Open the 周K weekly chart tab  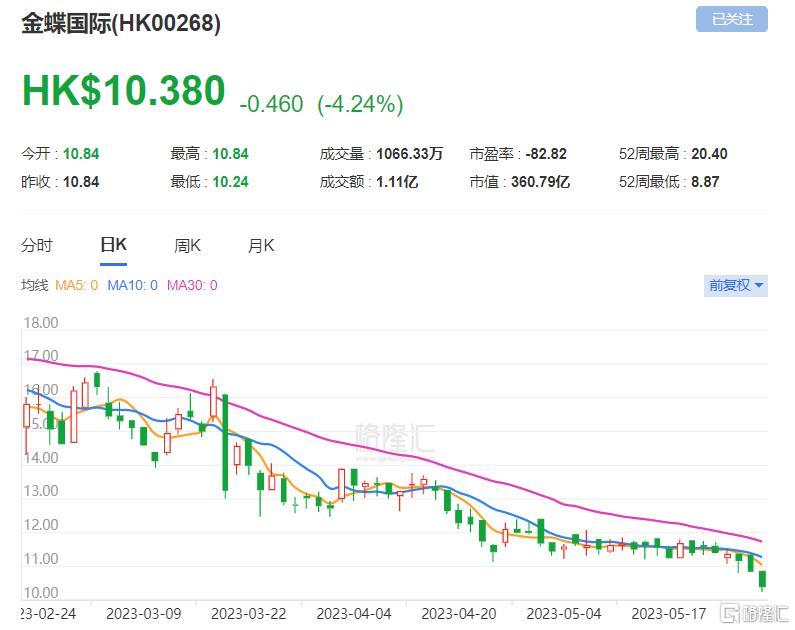point(188,246)
